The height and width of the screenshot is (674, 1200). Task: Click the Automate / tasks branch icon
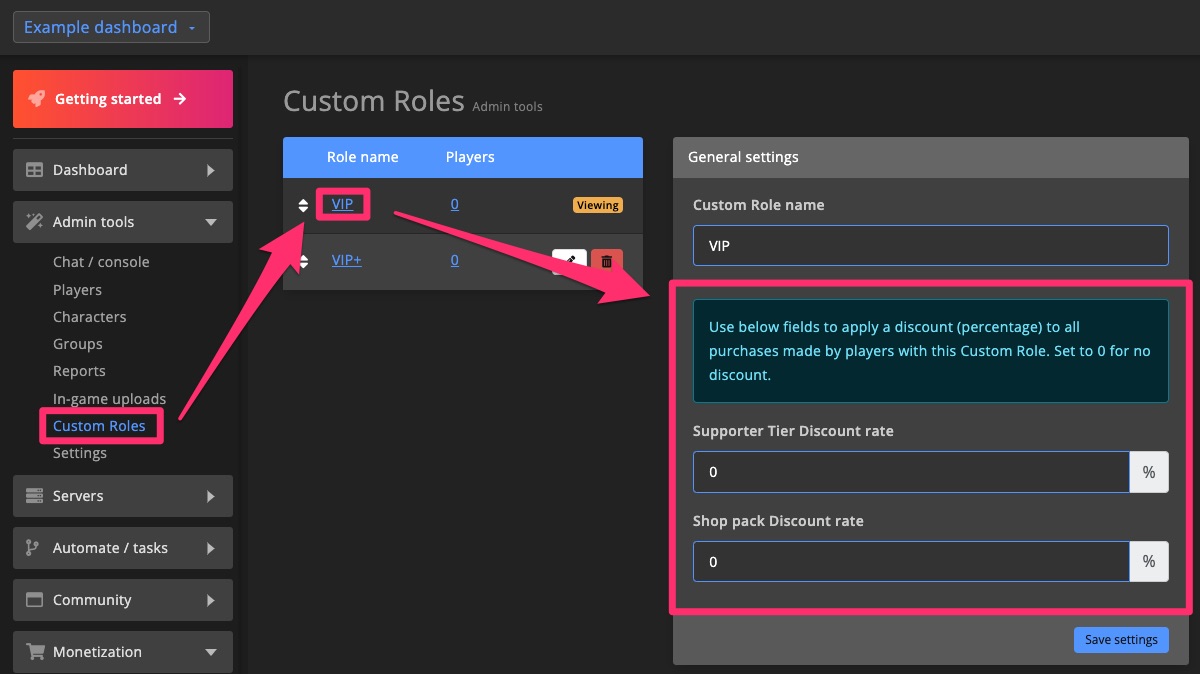coord(35,547)
